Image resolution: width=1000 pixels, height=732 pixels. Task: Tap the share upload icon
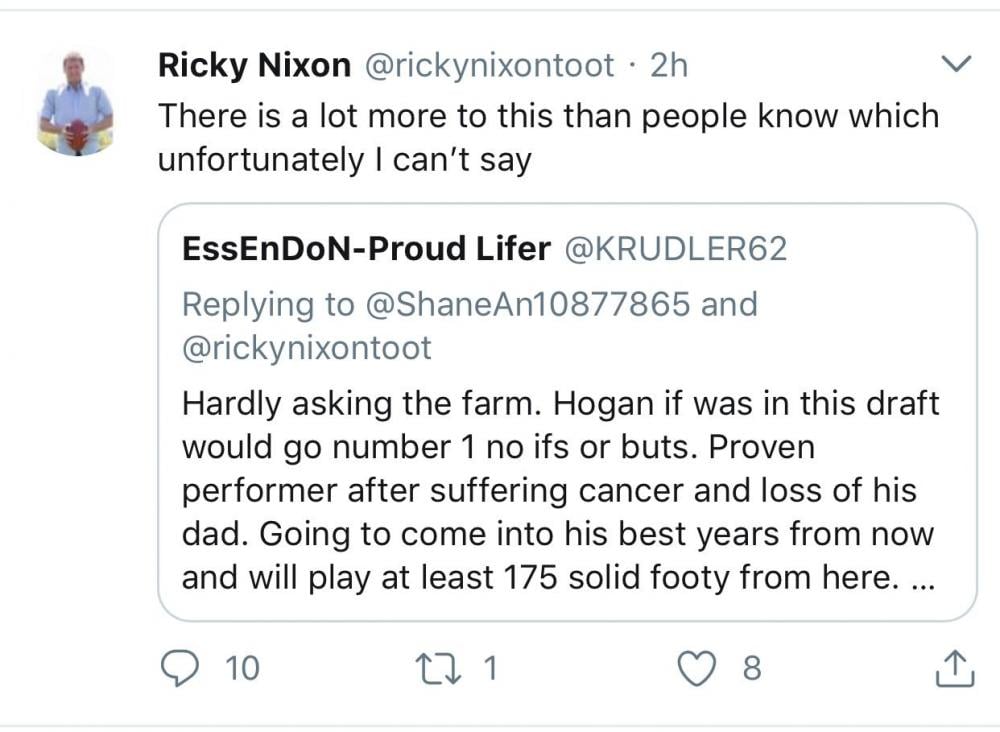pyautogui.click(x=954, y=668)
